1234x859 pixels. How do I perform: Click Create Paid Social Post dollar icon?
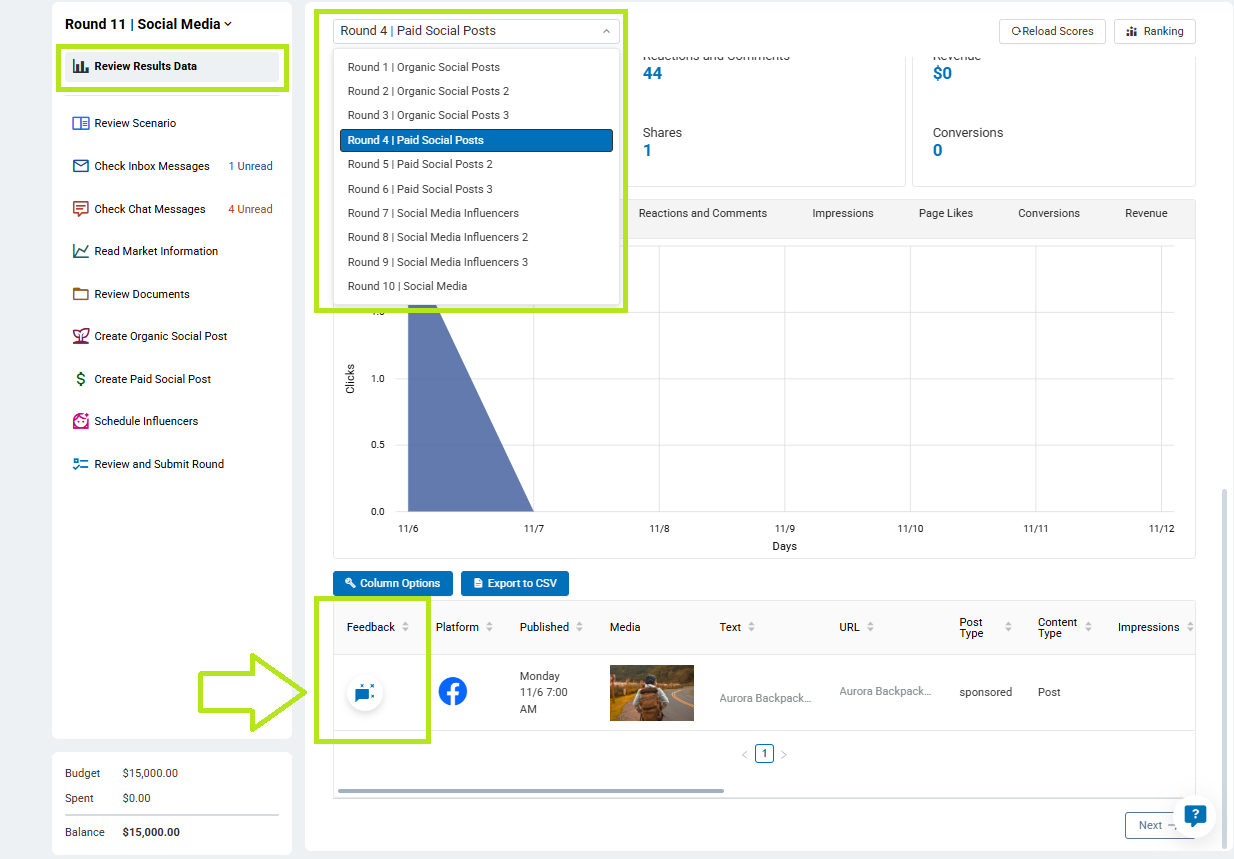click(x=81, y=379)
